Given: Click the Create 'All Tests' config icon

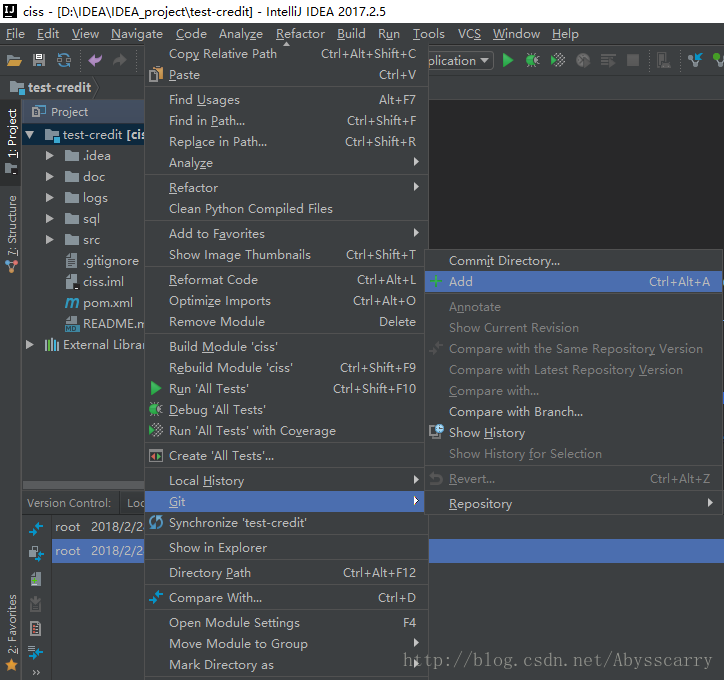Looking at the screenshot, I should coord(156,456).
